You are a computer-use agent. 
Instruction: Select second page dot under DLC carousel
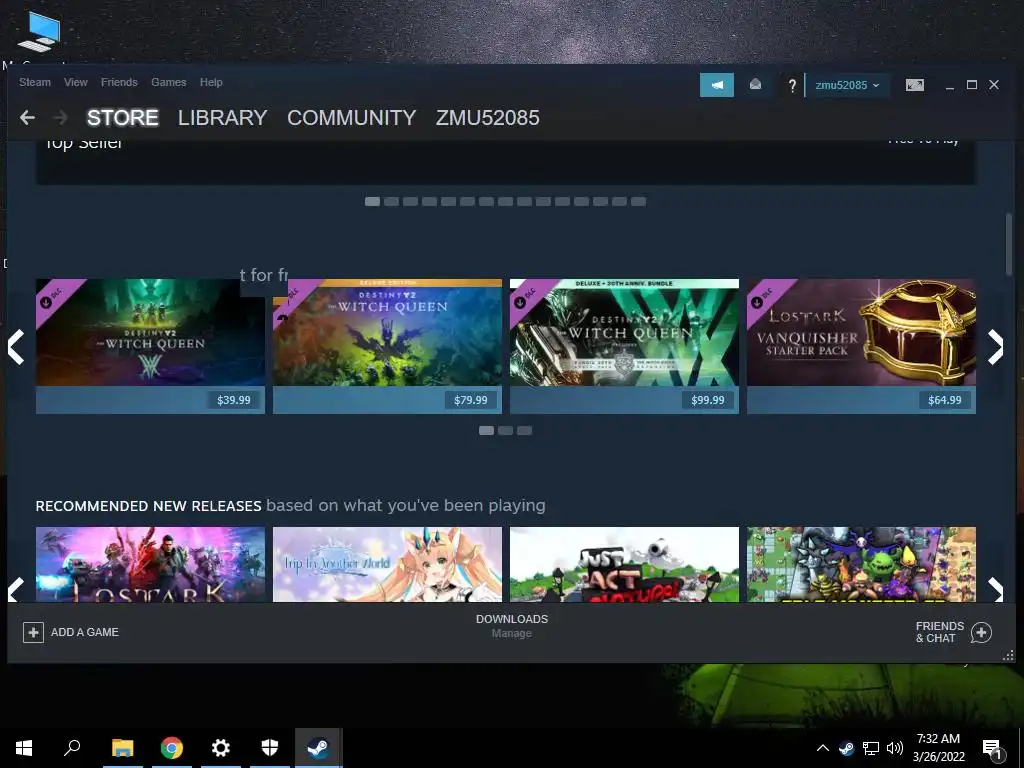click(x=505, y=430)
